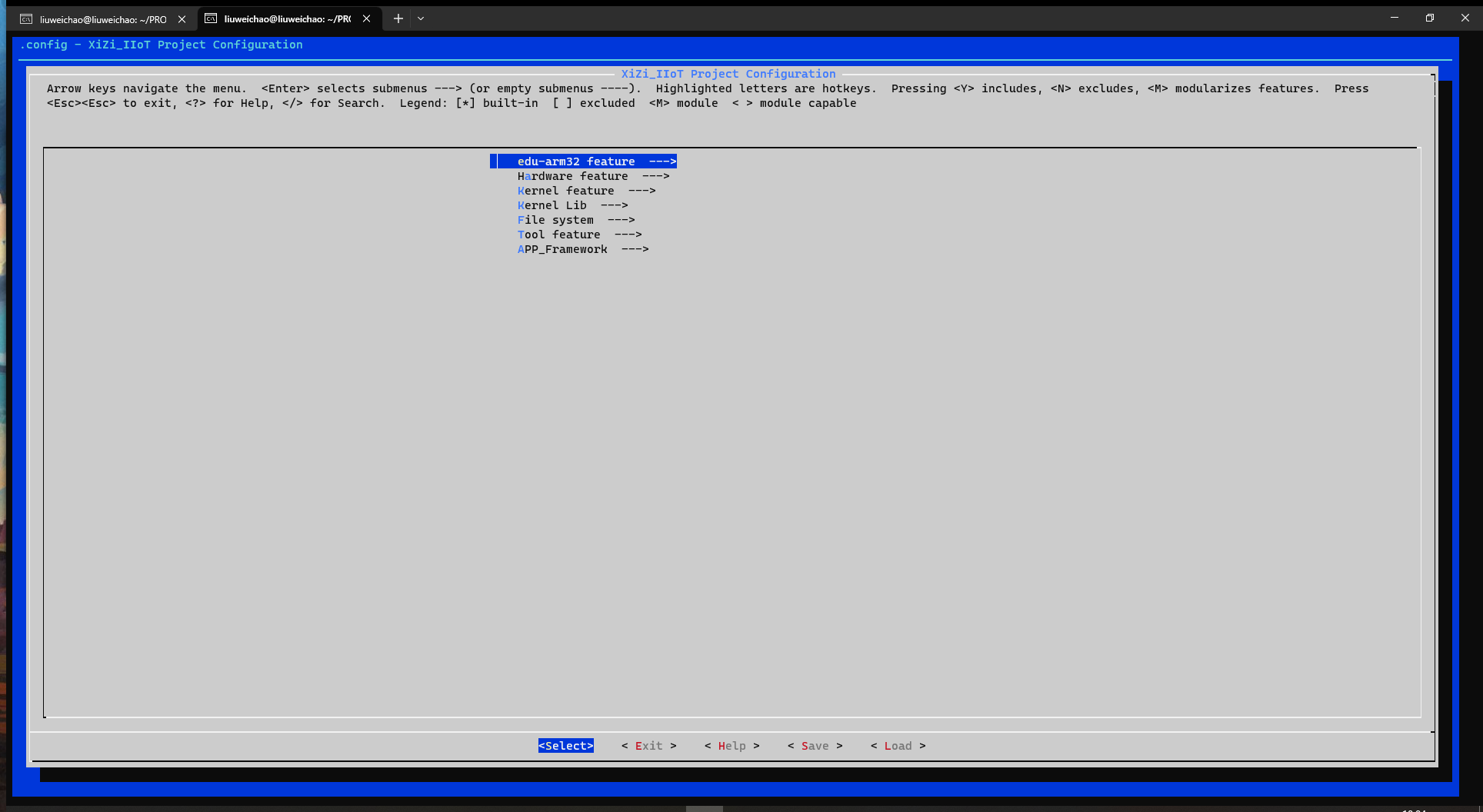Click the first tab's terminal icon
The image size is (1483, 812).
click(26, 19)
